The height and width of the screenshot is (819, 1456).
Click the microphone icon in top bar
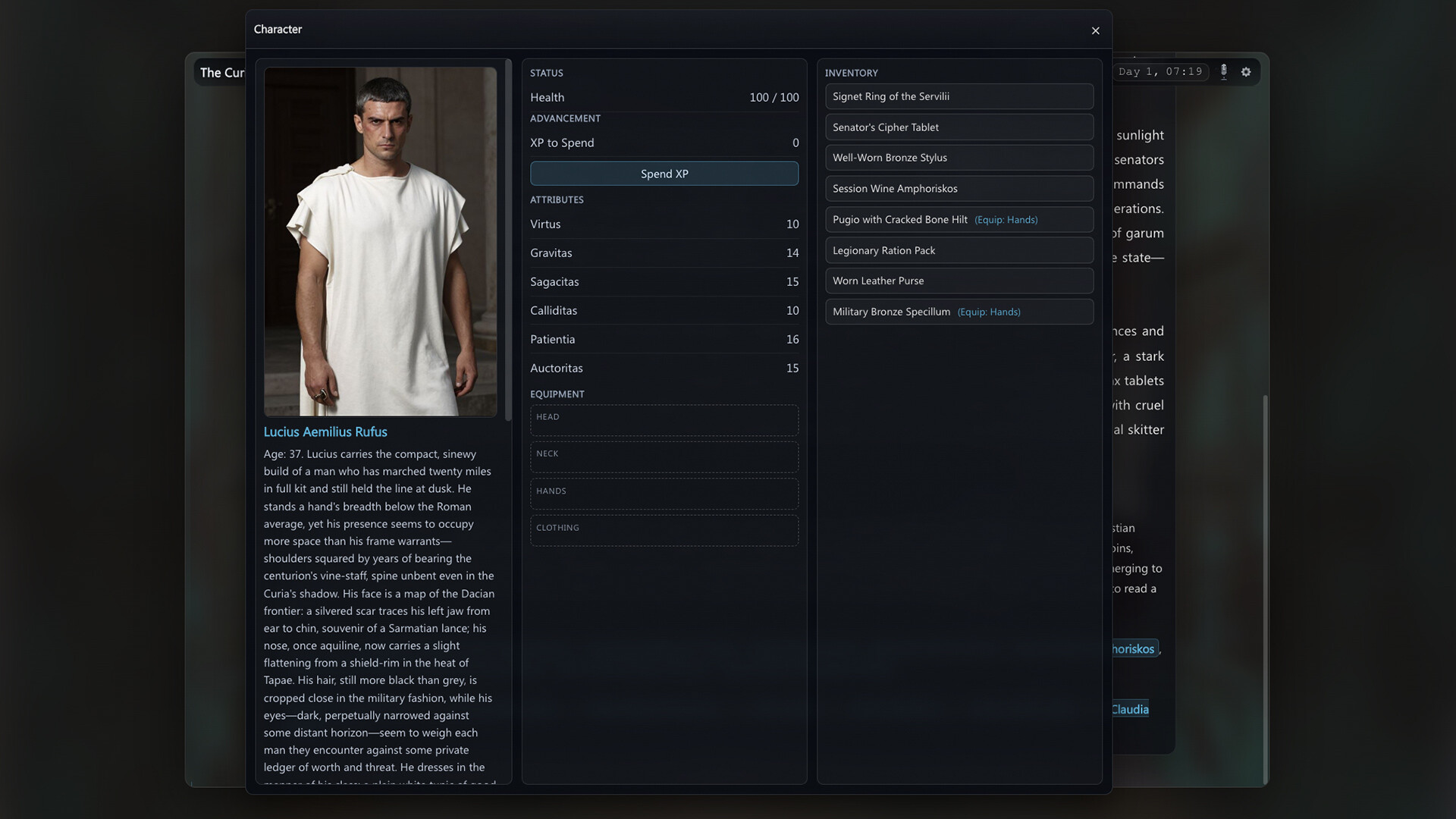[x=1223, y=71]
